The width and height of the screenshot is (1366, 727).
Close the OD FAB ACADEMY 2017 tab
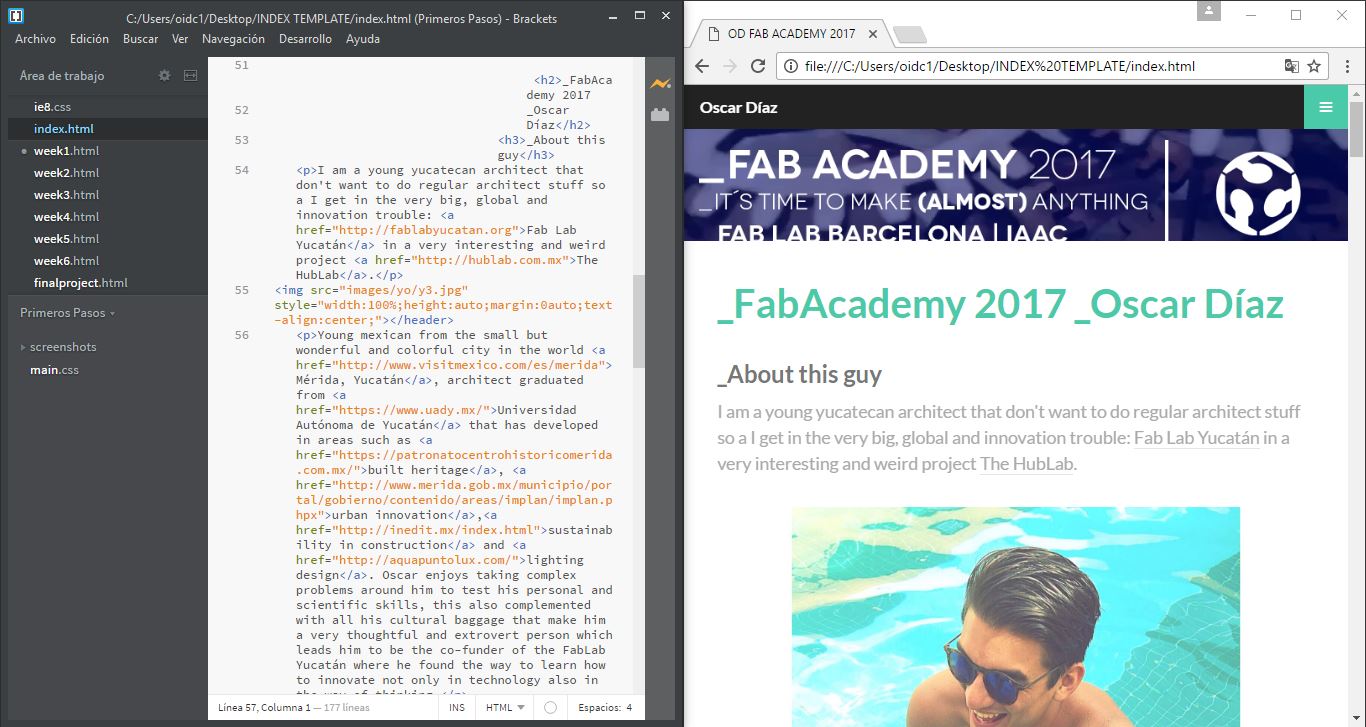(873, 34)
